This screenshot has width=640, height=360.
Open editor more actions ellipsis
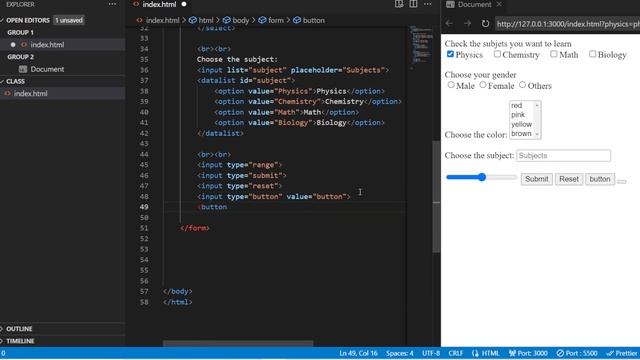(x=427, y=4)
